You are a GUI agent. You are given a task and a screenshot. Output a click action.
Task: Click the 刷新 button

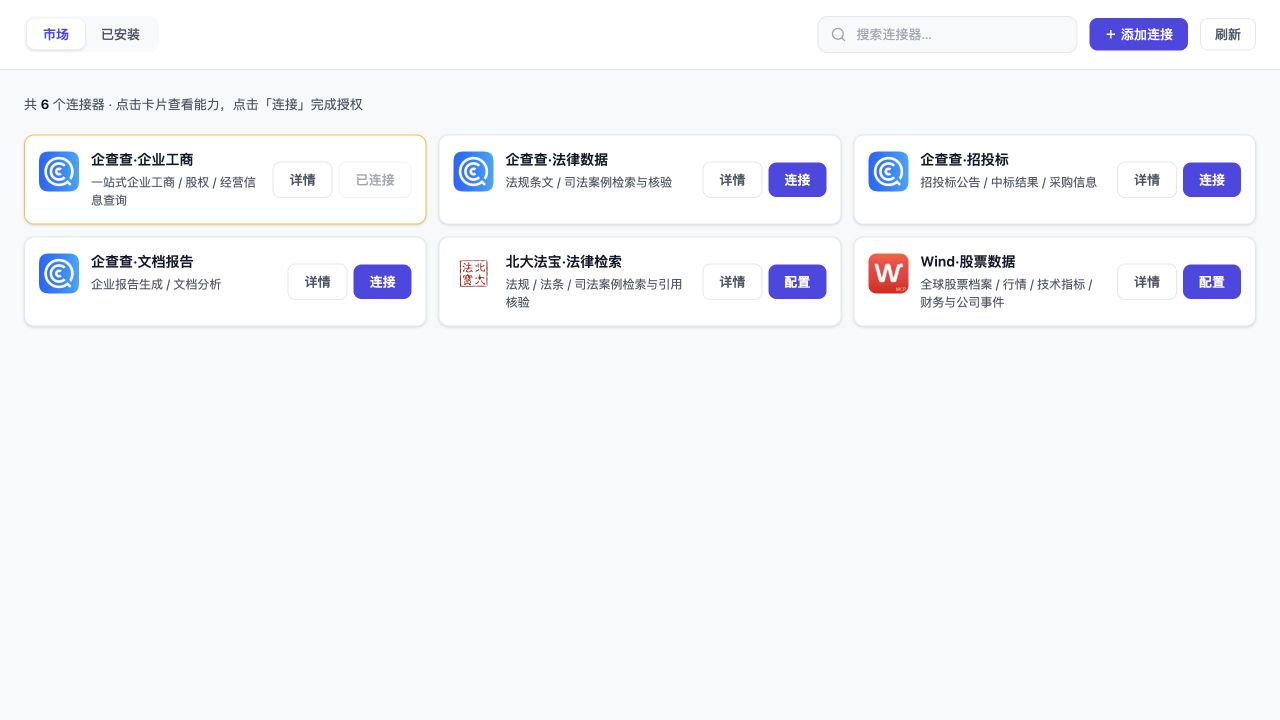[x=1228, y=35]
